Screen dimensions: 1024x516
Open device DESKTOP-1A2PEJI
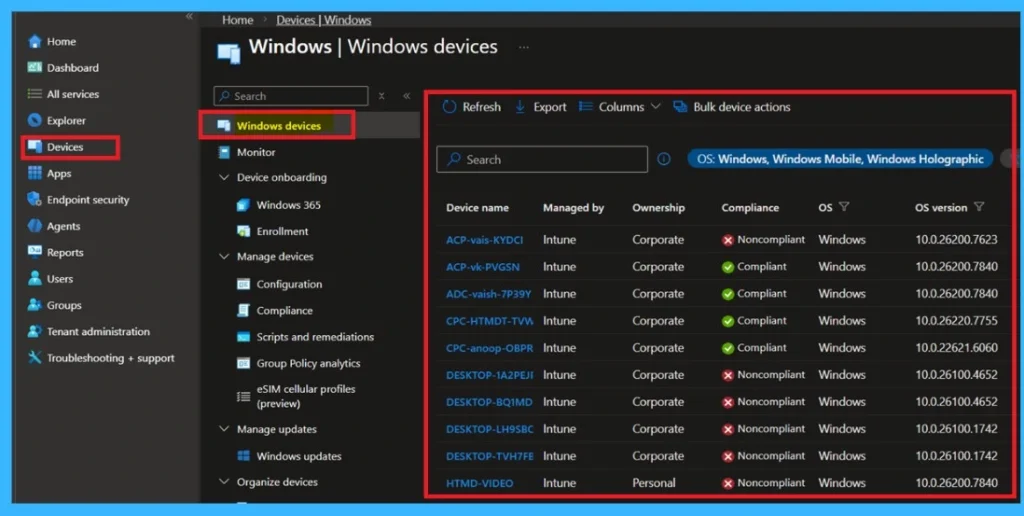[x=489, y=375]
